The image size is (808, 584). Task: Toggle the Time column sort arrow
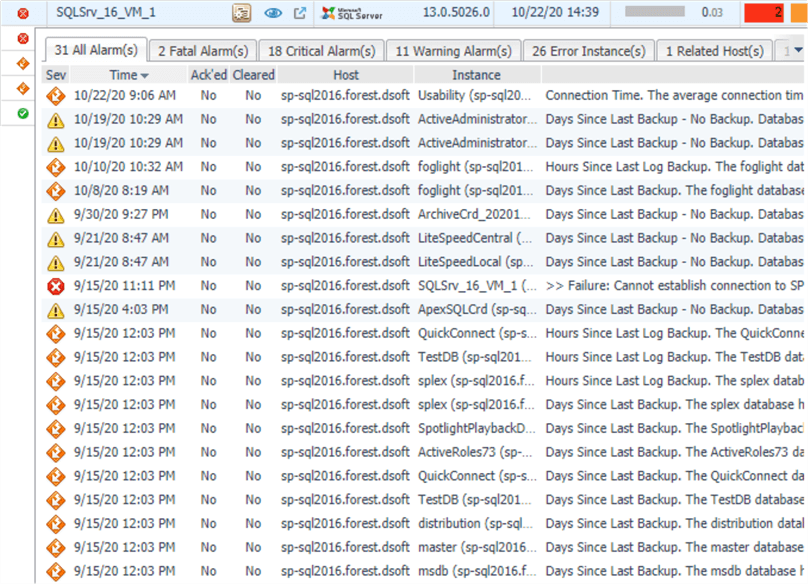coord(145,76)
